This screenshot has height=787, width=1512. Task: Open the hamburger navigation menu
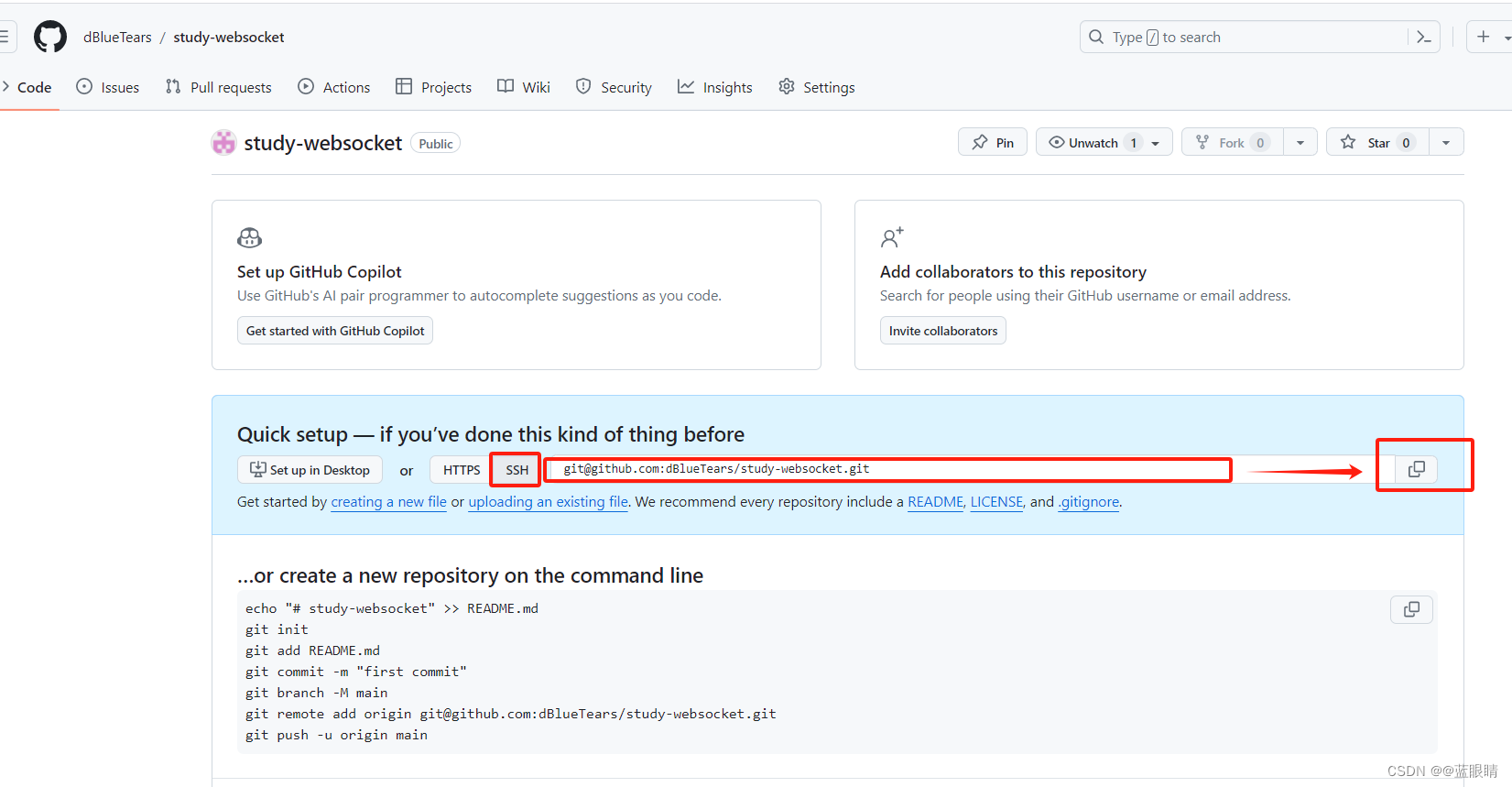(4, 37)
